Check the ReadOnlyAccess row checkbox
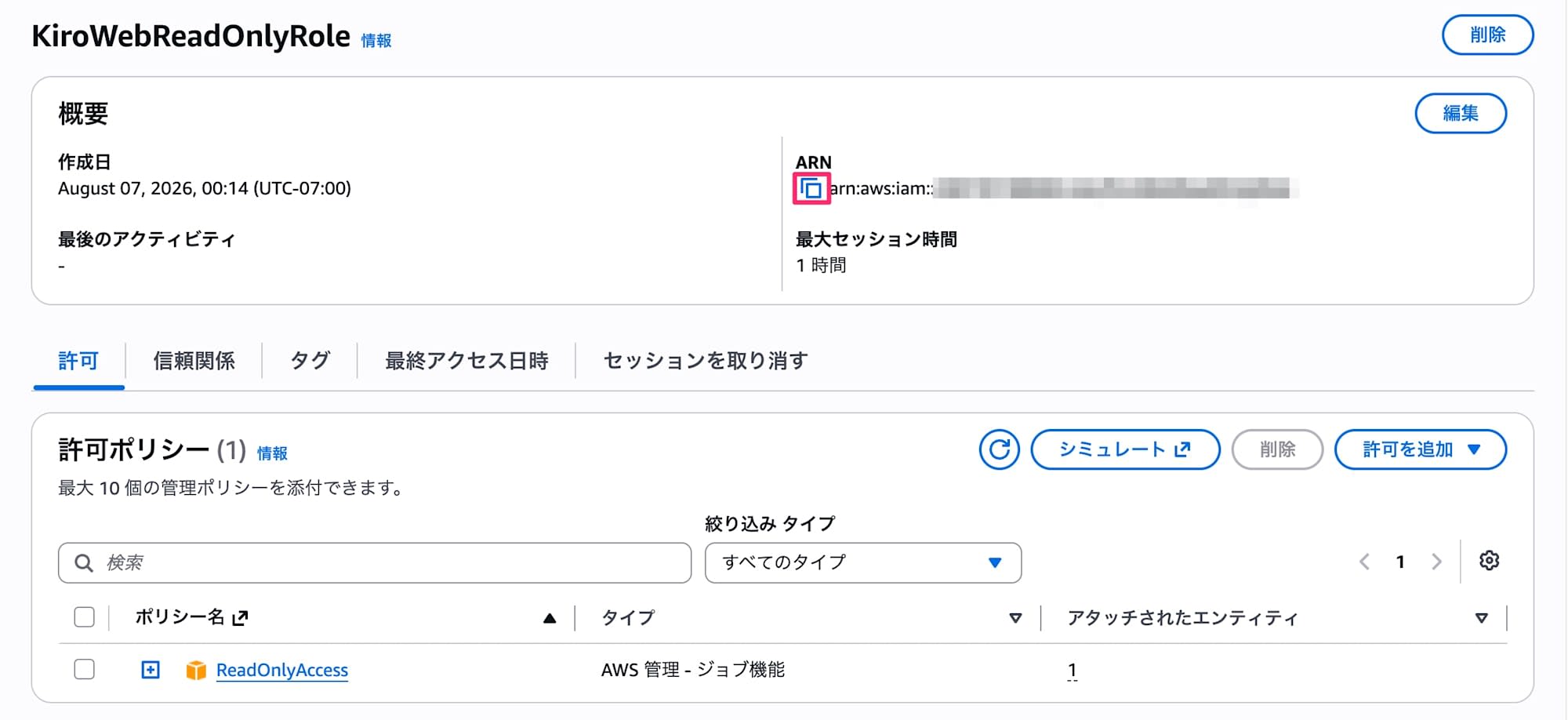Image resolution: width=1568 pixels, height=720 pixels. (84, 669)
